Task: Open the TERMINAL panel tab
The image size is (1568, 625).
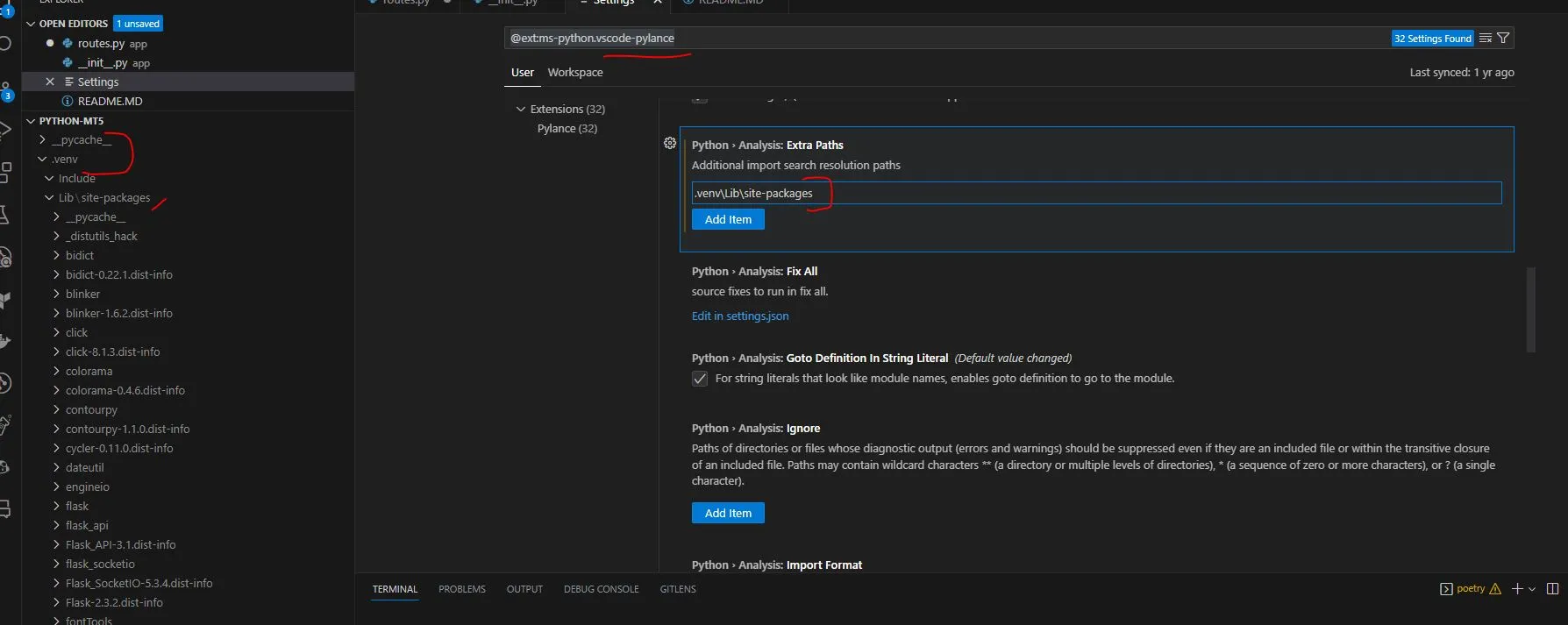Action: click(x=395, y=589)
